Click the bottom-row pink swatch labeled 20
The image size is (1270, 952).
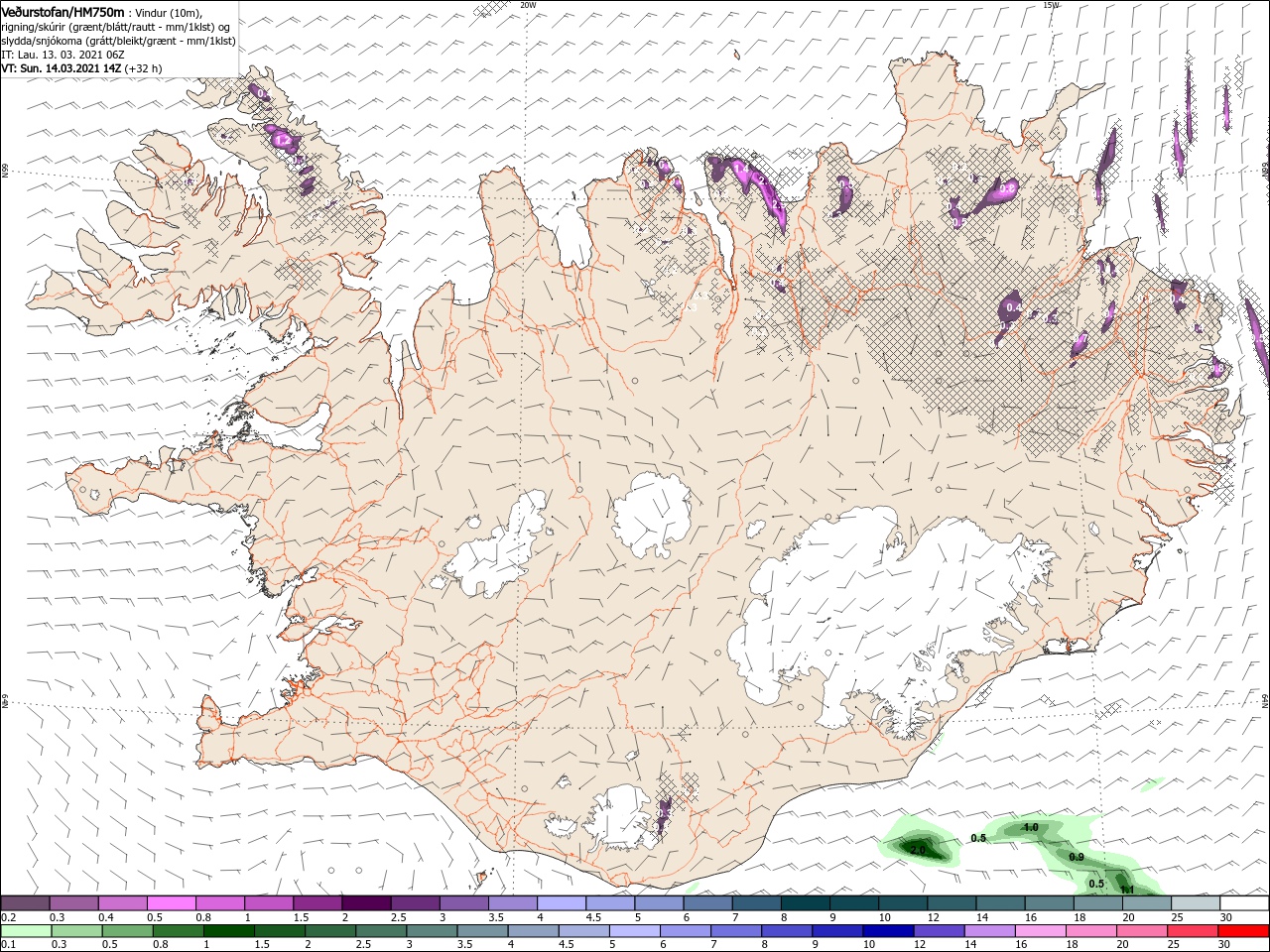point(1142,931)
